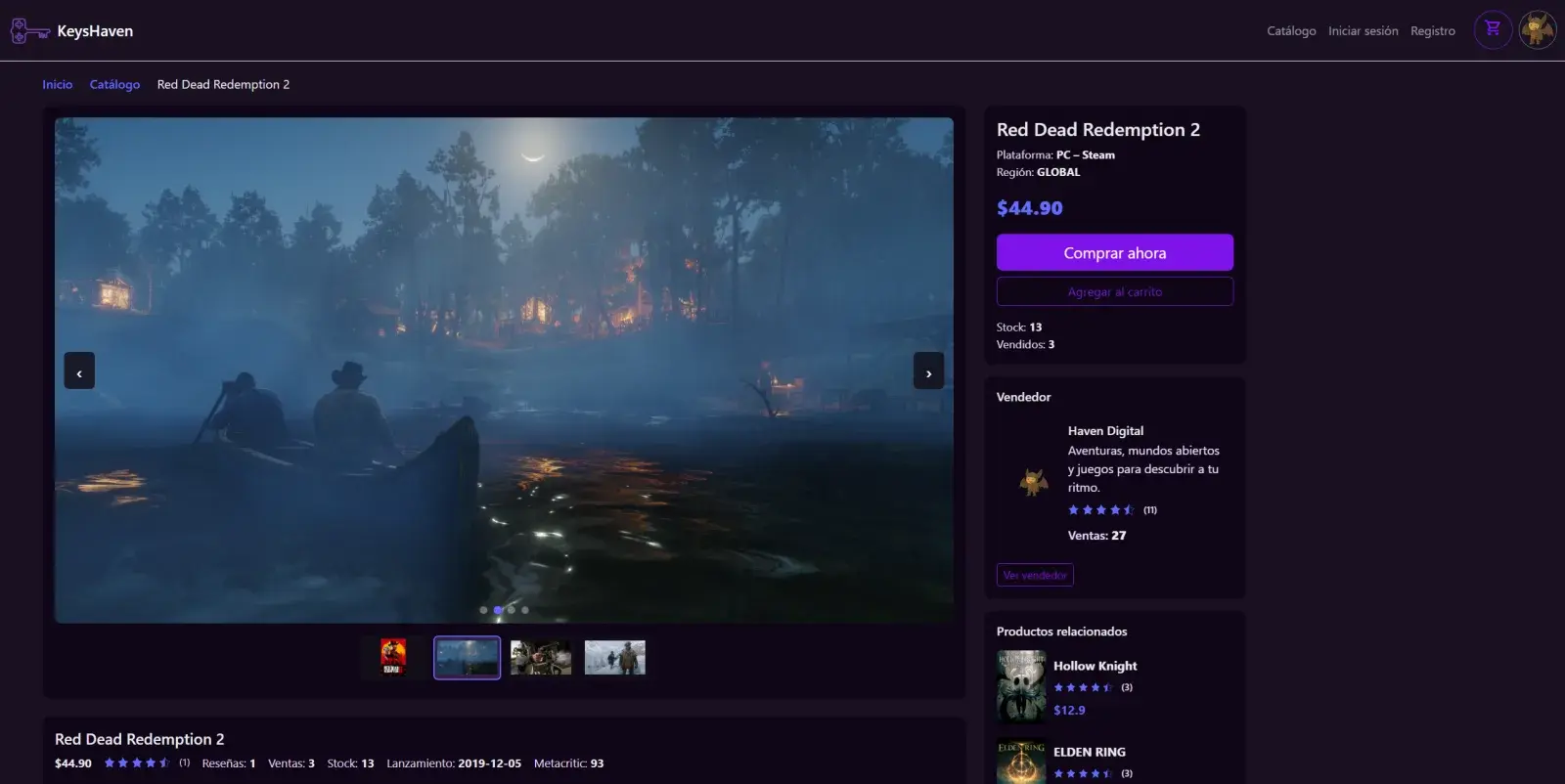The height and width of the screenshot is (784, 1565).
Task: Click the Hollow Knight cover image
Action: 1021,686
